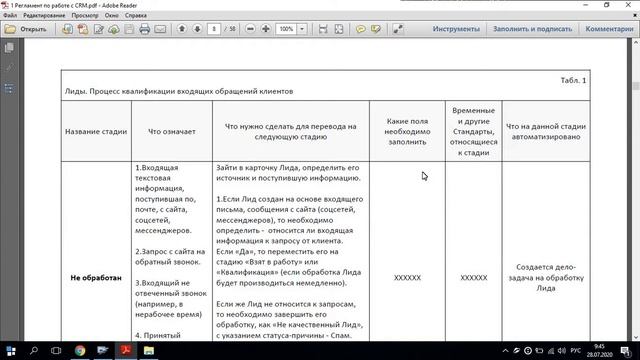This screenshot has width=640, height=360.
Task: Open the Windows Start menu
Action: click(x=11, y=351)
